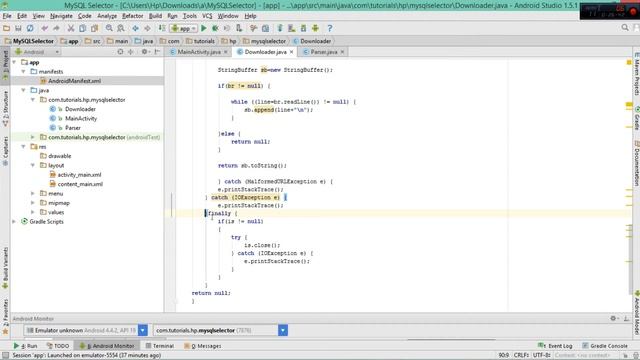
Task: Open the Event Log button
Action: click(555, 346)
